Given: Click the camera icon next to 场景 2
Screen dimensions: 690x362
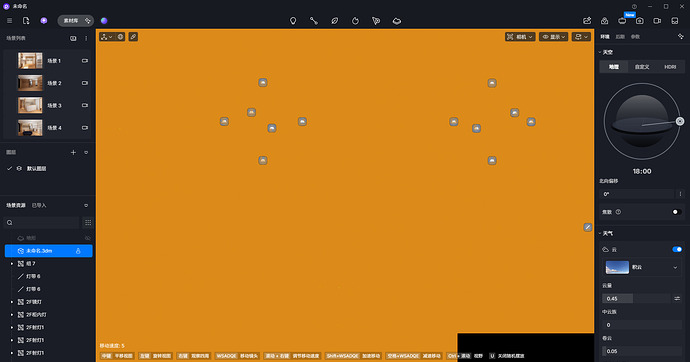Looking at the screenshot, I should pos(84,83).
